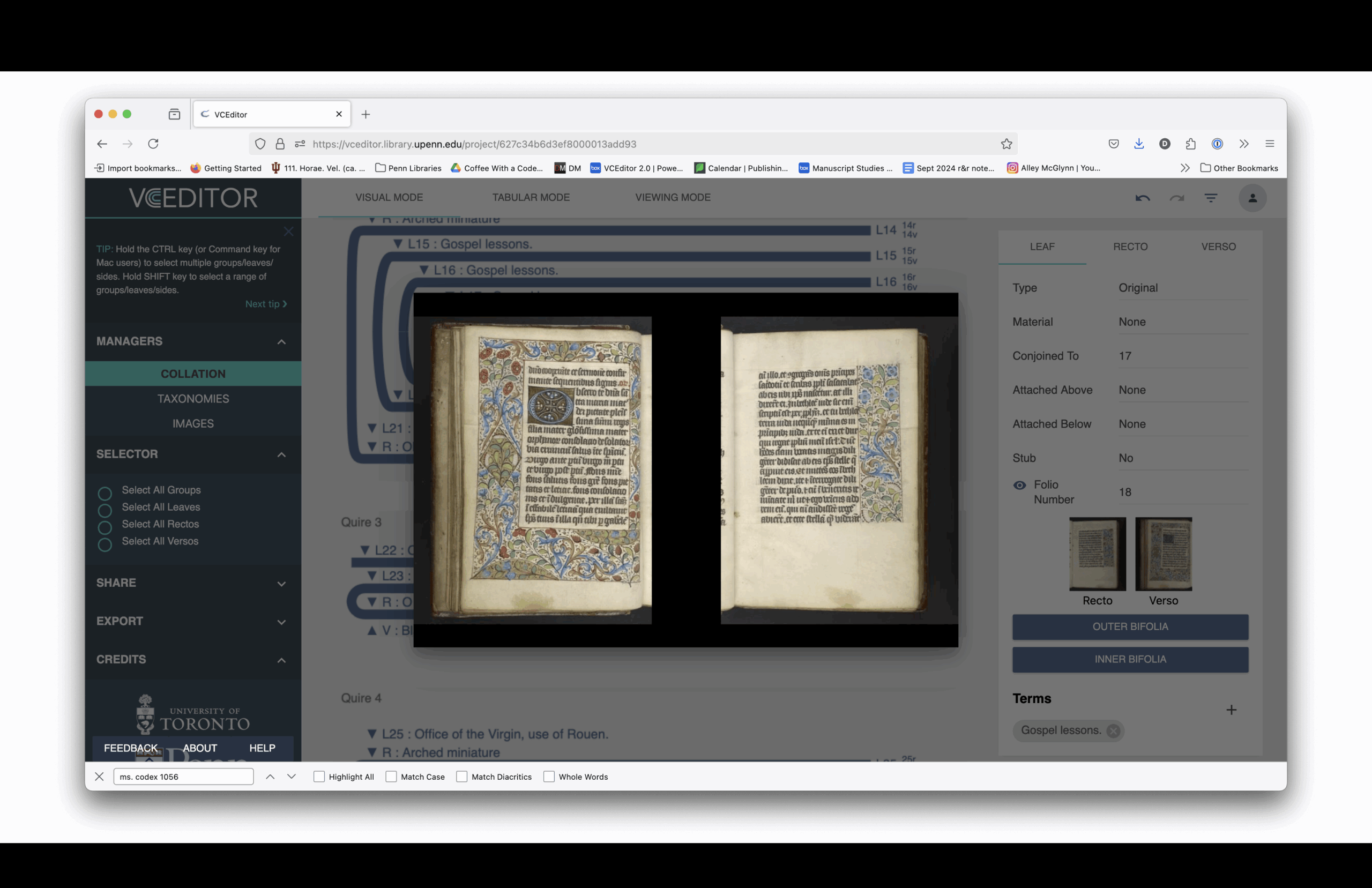Click the Recto page thumbnail

click(1097, 554)
